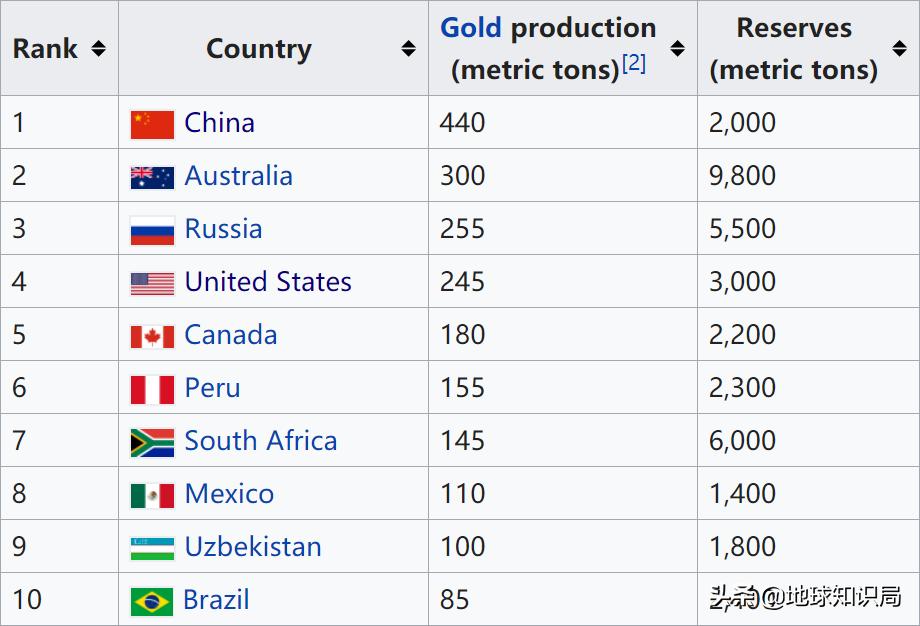Open the Gold link in header
Image resolution: width=920 pixels, height=626 pixels.
471,28
